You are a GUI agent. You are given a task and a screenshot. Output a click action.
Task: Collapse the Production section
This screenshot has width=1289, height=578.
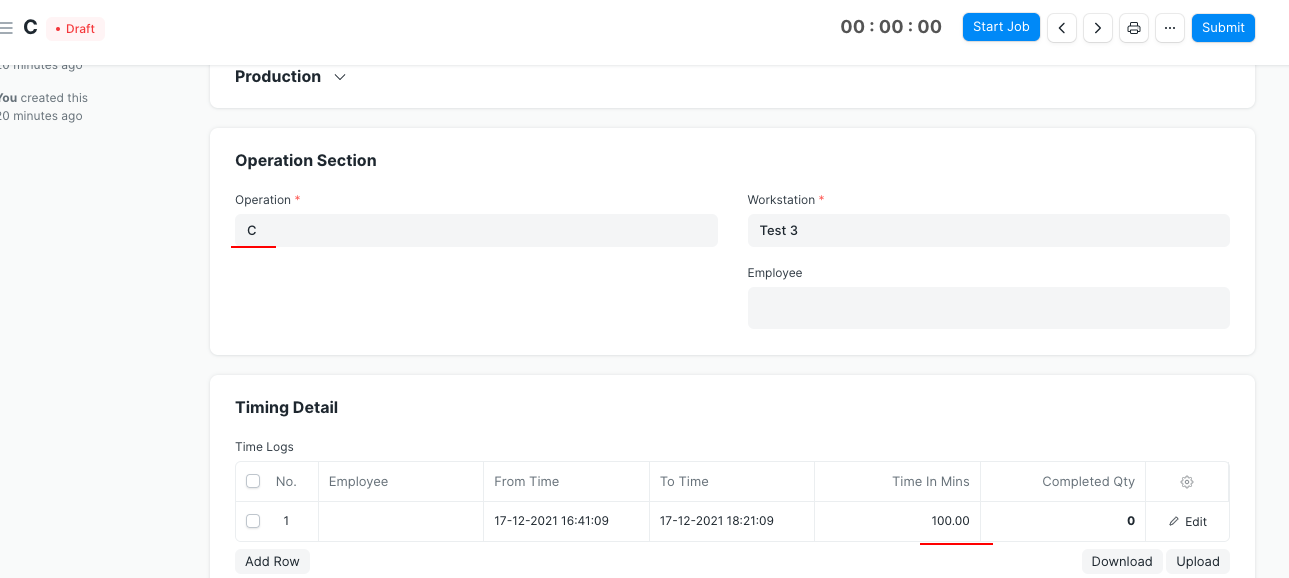(x=339, y=76)
